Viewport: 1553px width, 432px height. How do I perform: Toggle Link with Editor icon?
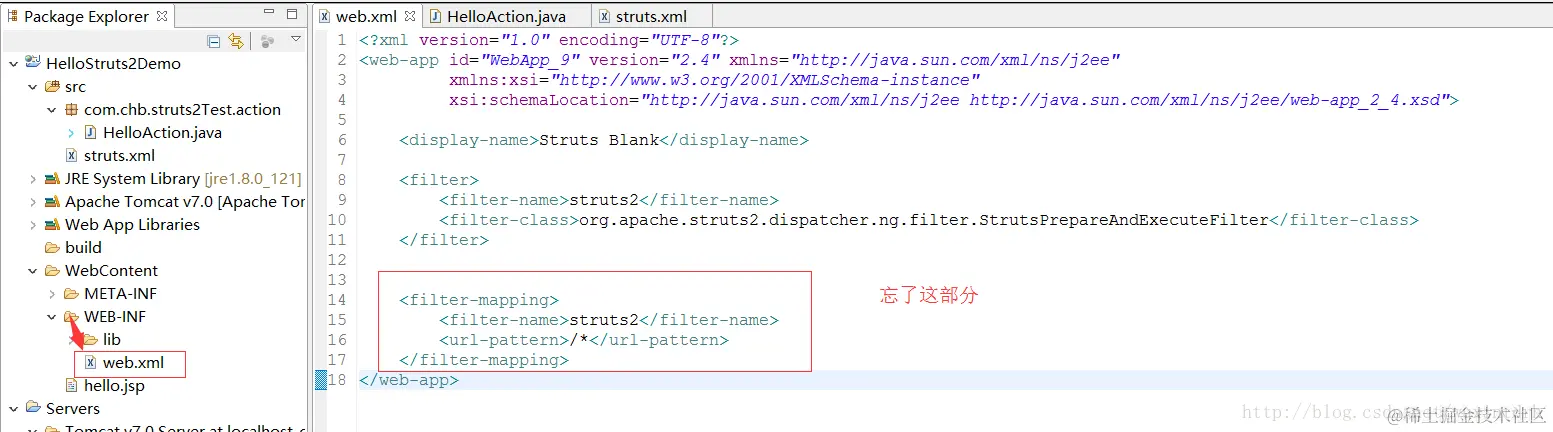236,41
